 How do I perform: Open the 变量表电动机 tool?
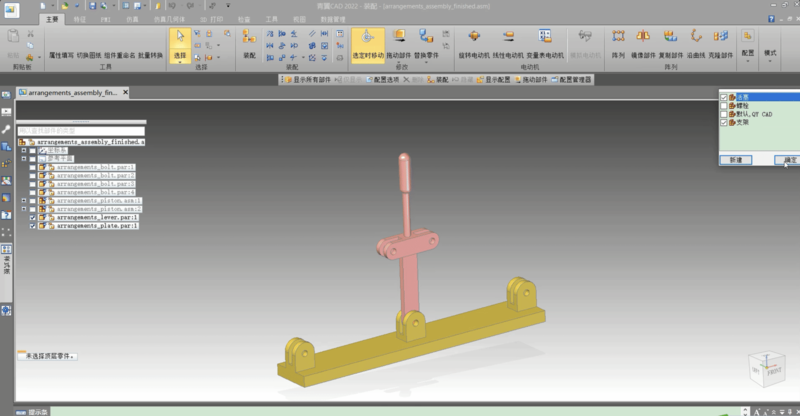545,42
